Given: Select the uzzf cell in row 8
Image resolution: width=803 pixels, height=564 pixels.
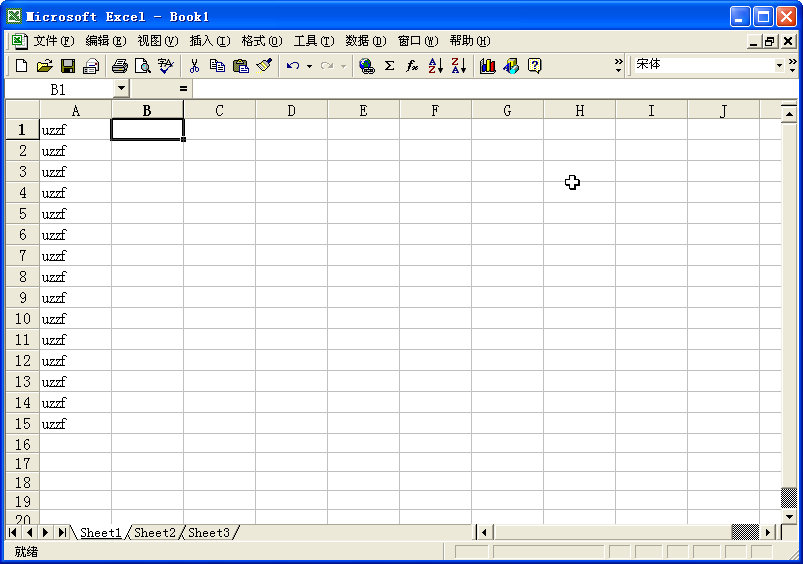Looking at the screenshot, I should 75,277.
